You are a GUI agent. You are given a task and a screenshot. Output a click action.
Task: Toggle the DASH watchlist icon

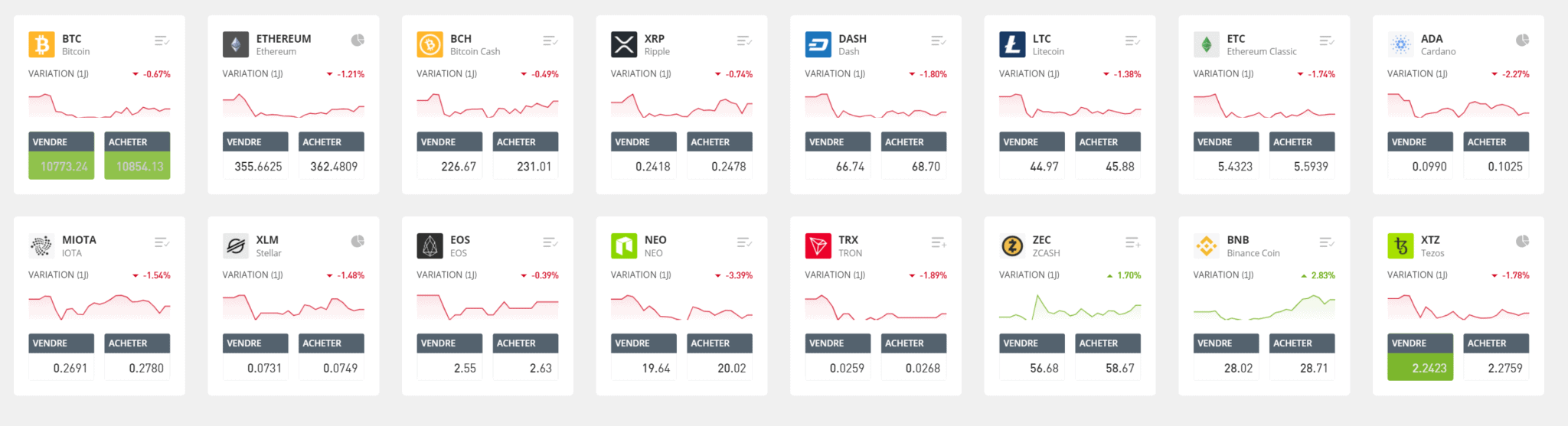pyautogui.click(x=939, y=41)
